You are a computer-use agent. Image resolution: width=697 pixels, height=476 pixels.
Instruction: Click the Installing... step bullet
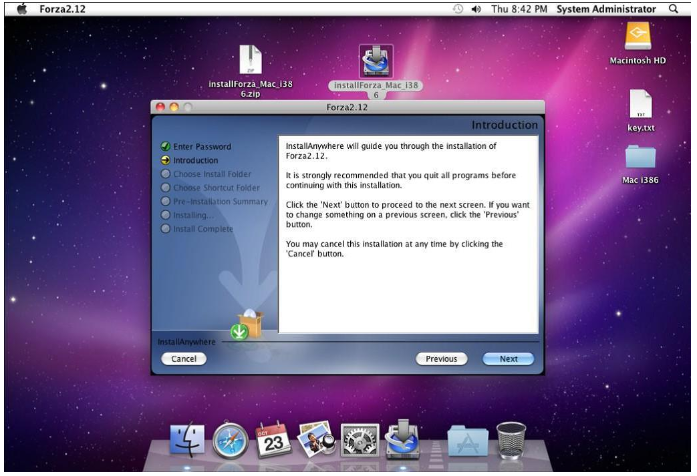[165, 215]
